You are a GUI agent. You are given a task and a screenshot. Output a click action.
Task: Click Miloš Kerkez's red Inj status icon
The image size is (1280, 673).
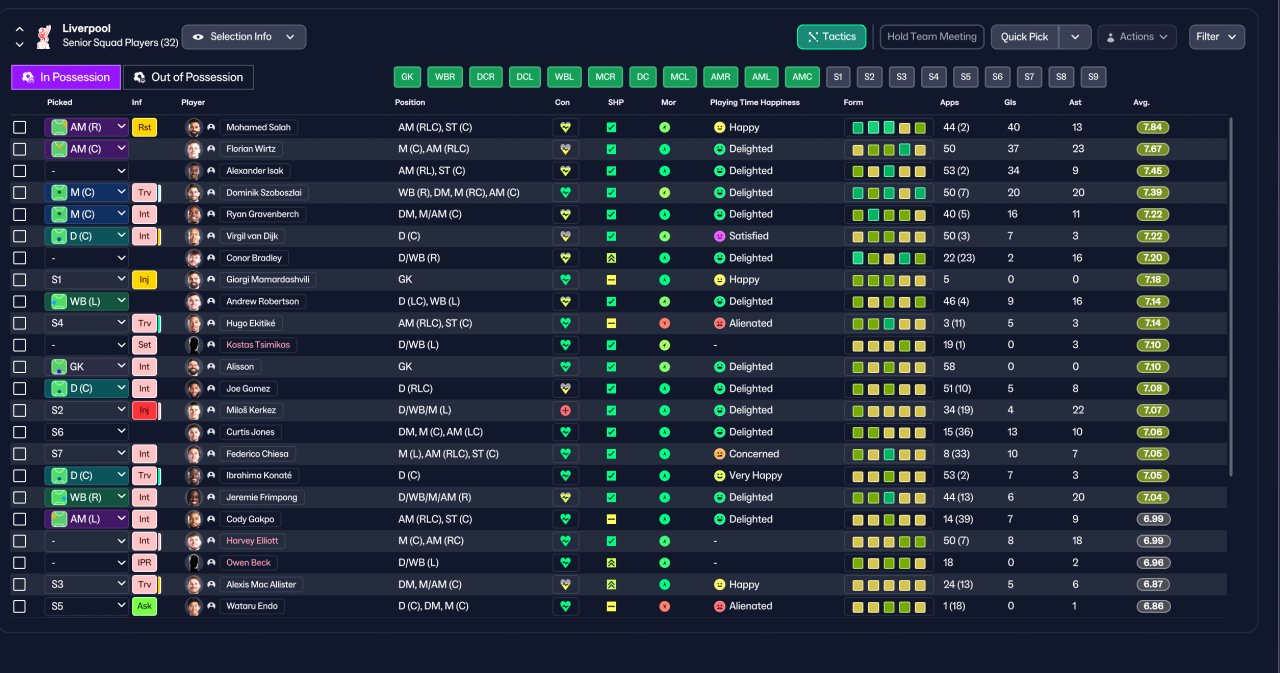click(145, 410)
